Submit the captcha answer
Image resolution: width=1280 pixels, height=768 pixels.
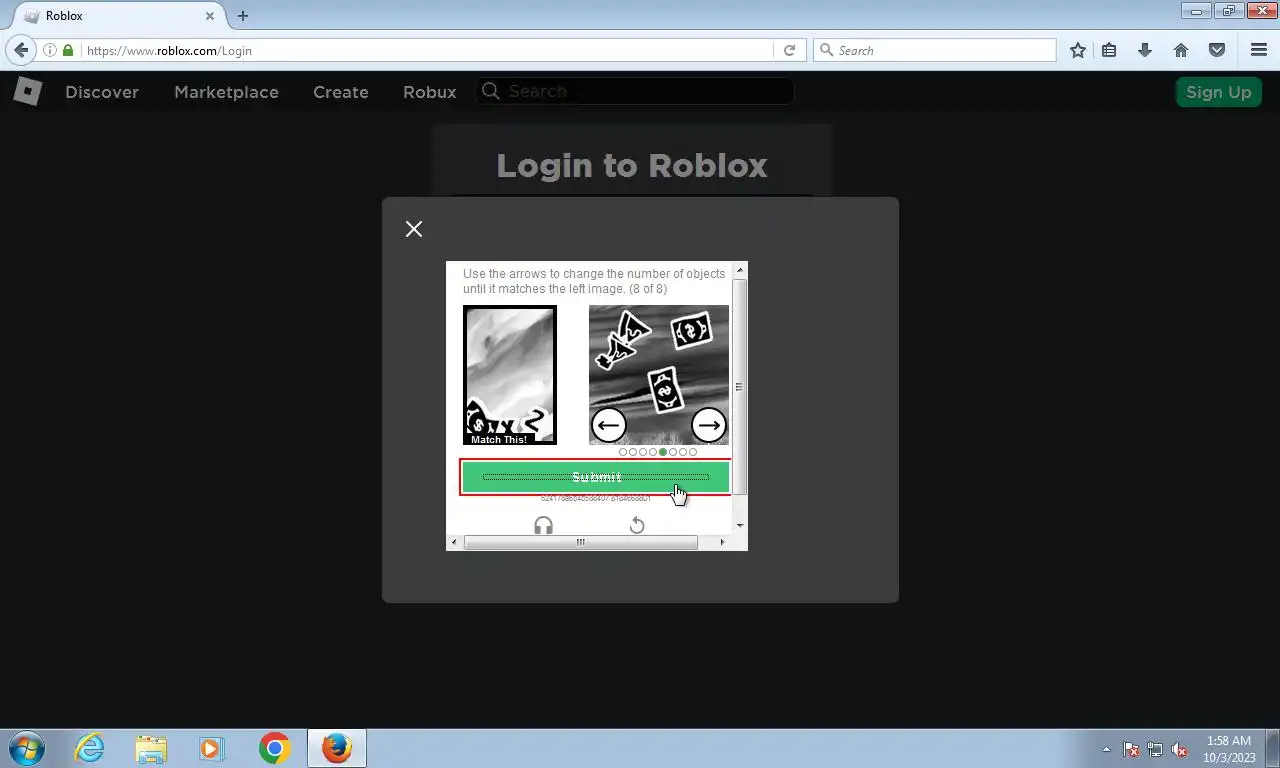[x=596, y=477]
